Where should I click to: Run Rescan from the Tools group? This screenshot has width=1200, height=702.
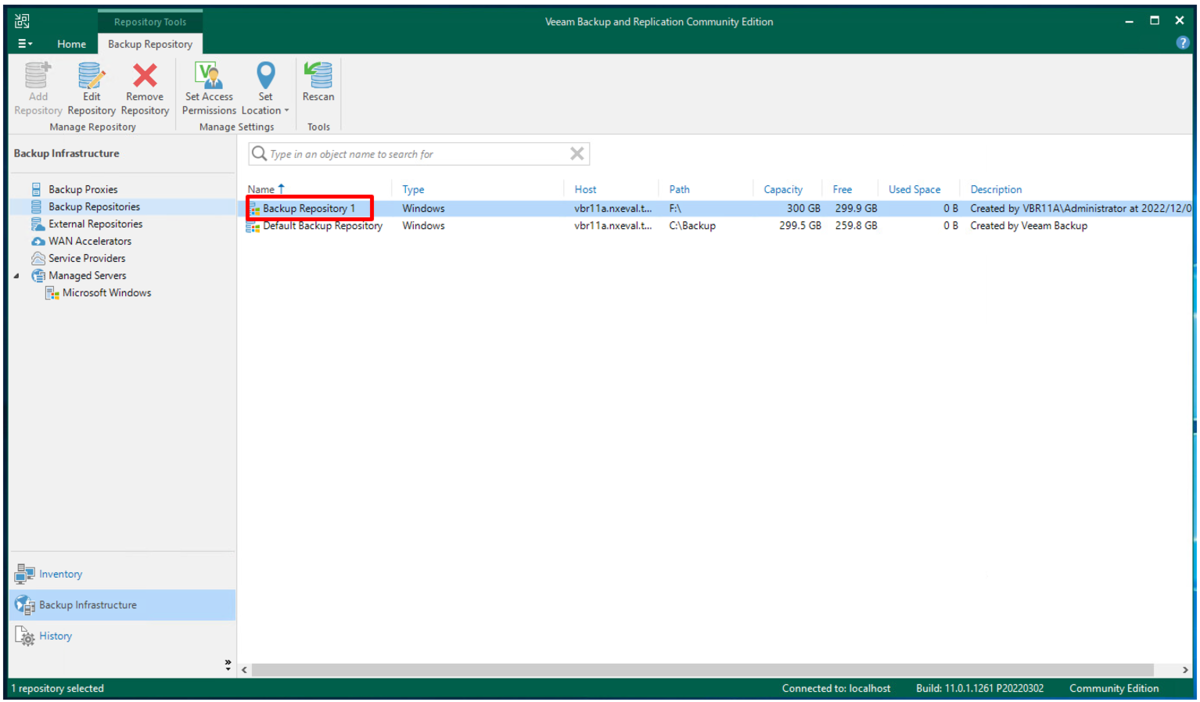tap(318, 82)
